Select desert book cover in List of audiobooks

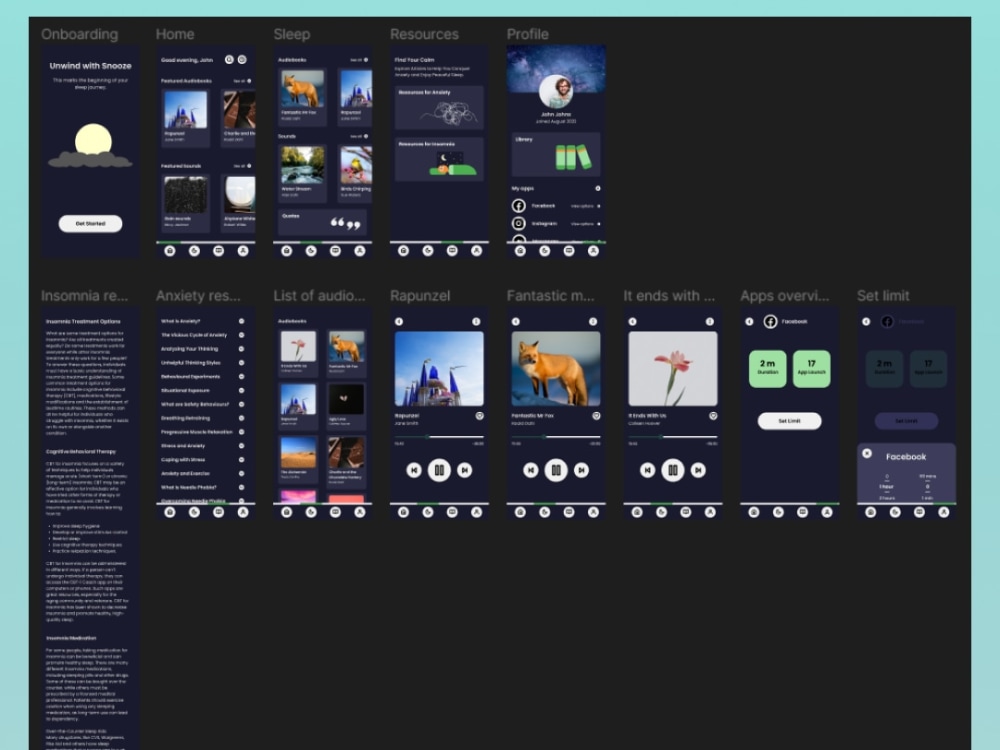click(298, 452)
